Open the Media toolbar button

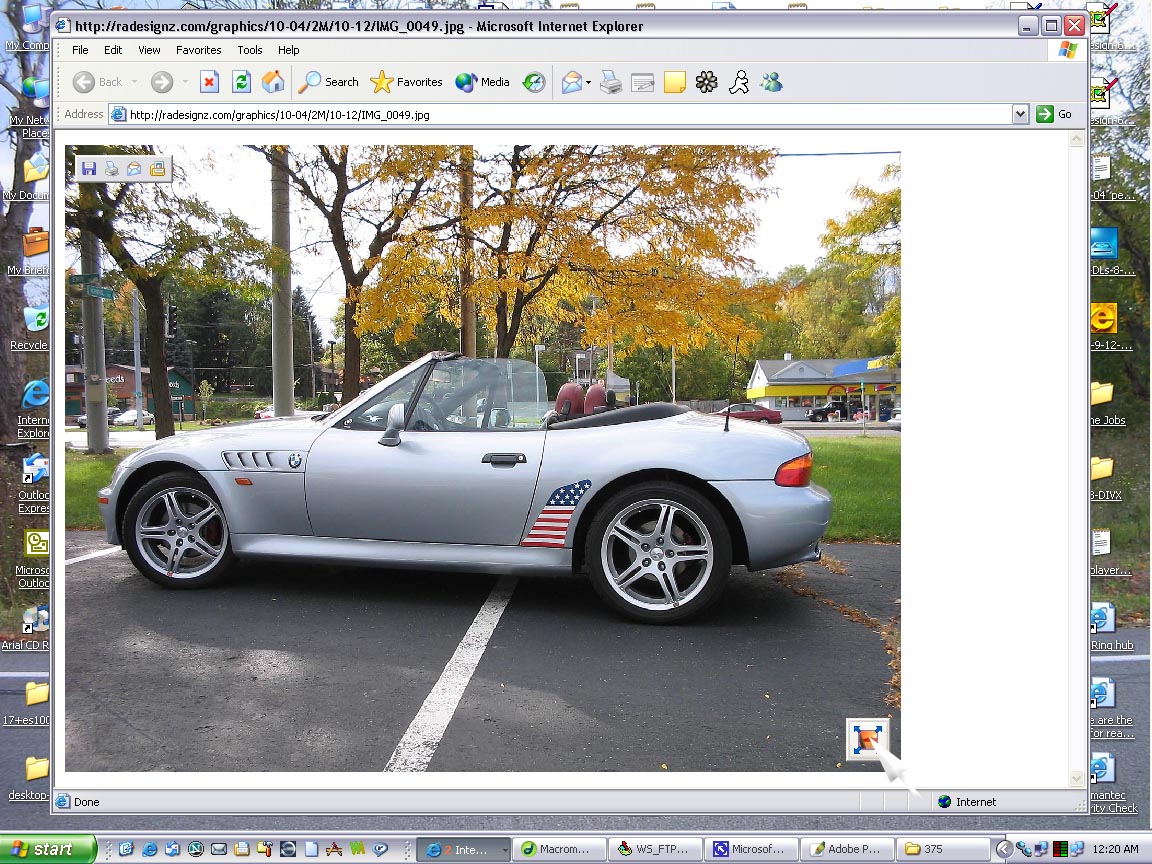(483, 82)
